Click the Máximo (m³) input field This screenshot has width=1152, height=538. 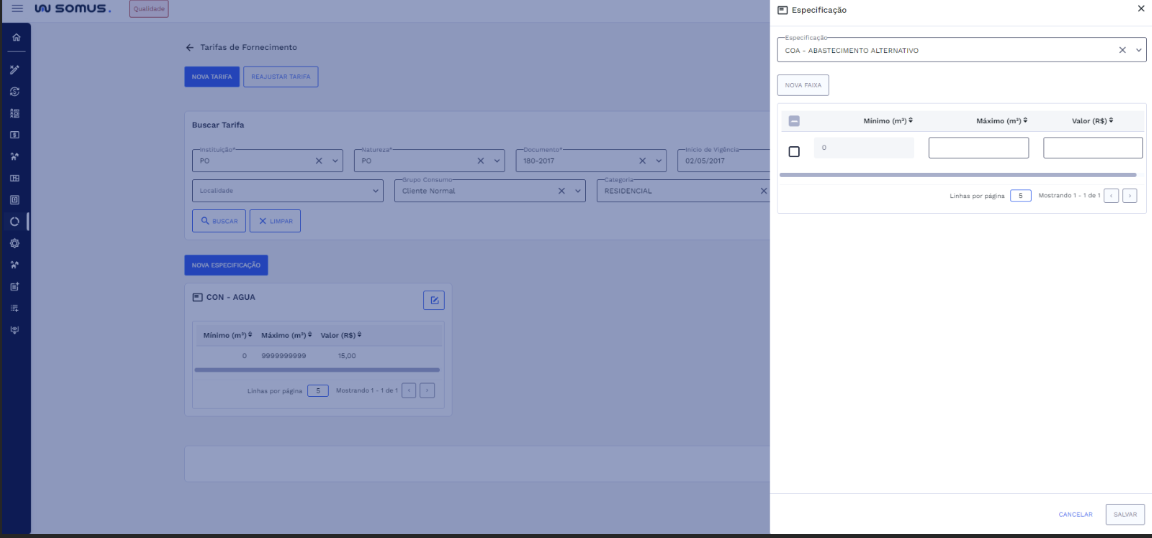(x=978, y=148)
